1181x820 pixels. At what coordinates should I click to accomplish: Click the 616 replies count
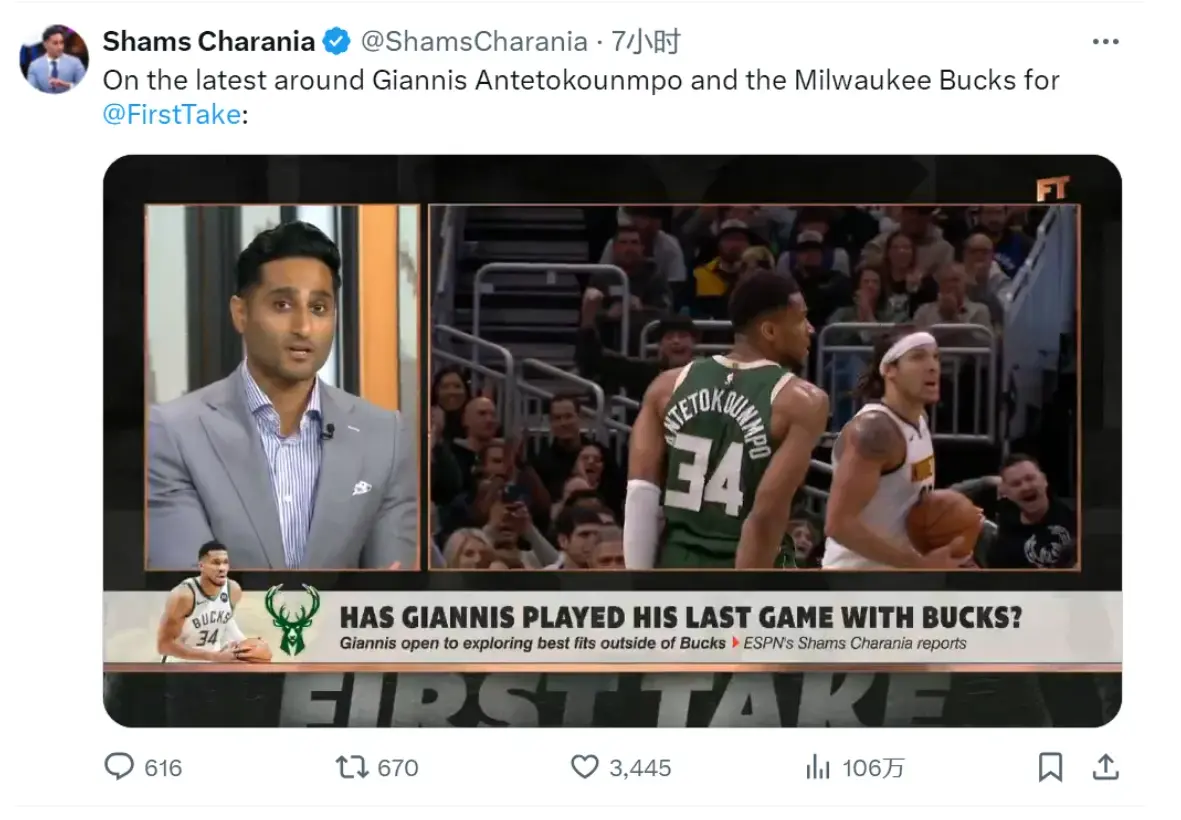(163, 768)
